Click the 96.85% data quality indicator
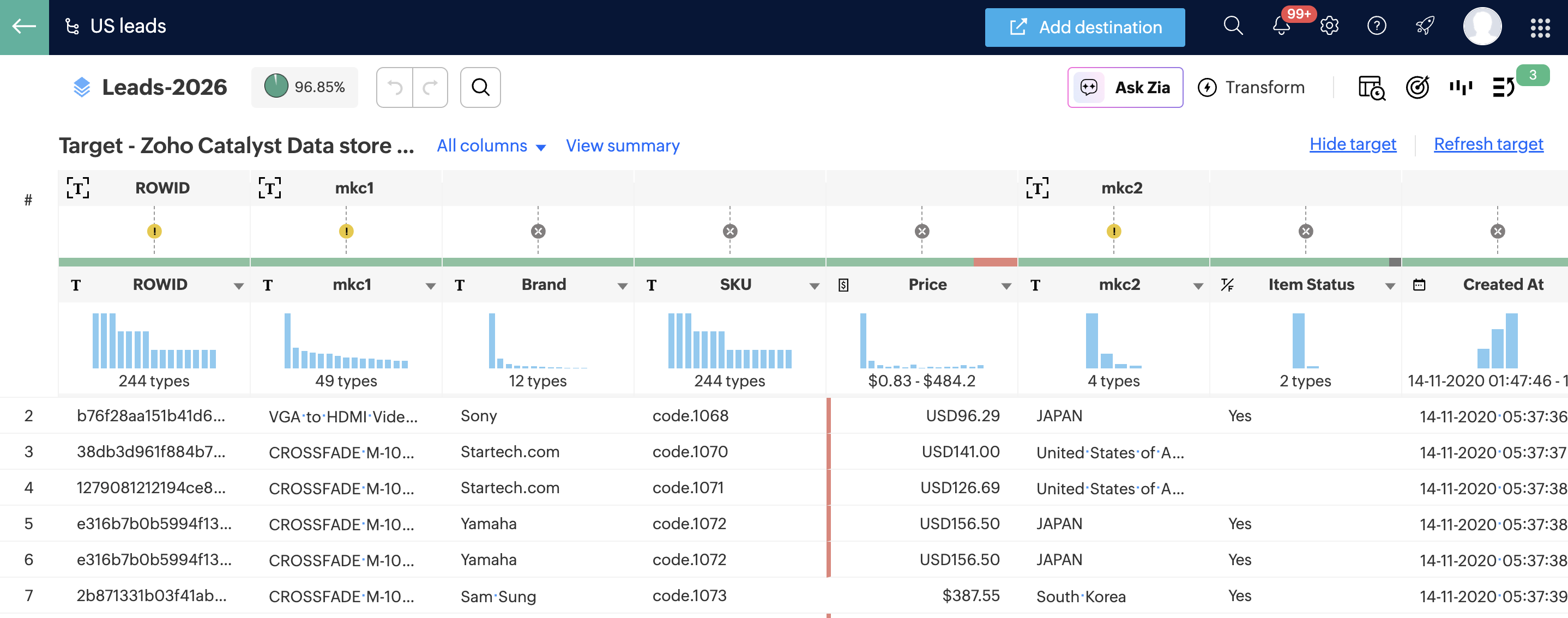The height and width of the screenshot is (618, 1568). click(305, 88)
